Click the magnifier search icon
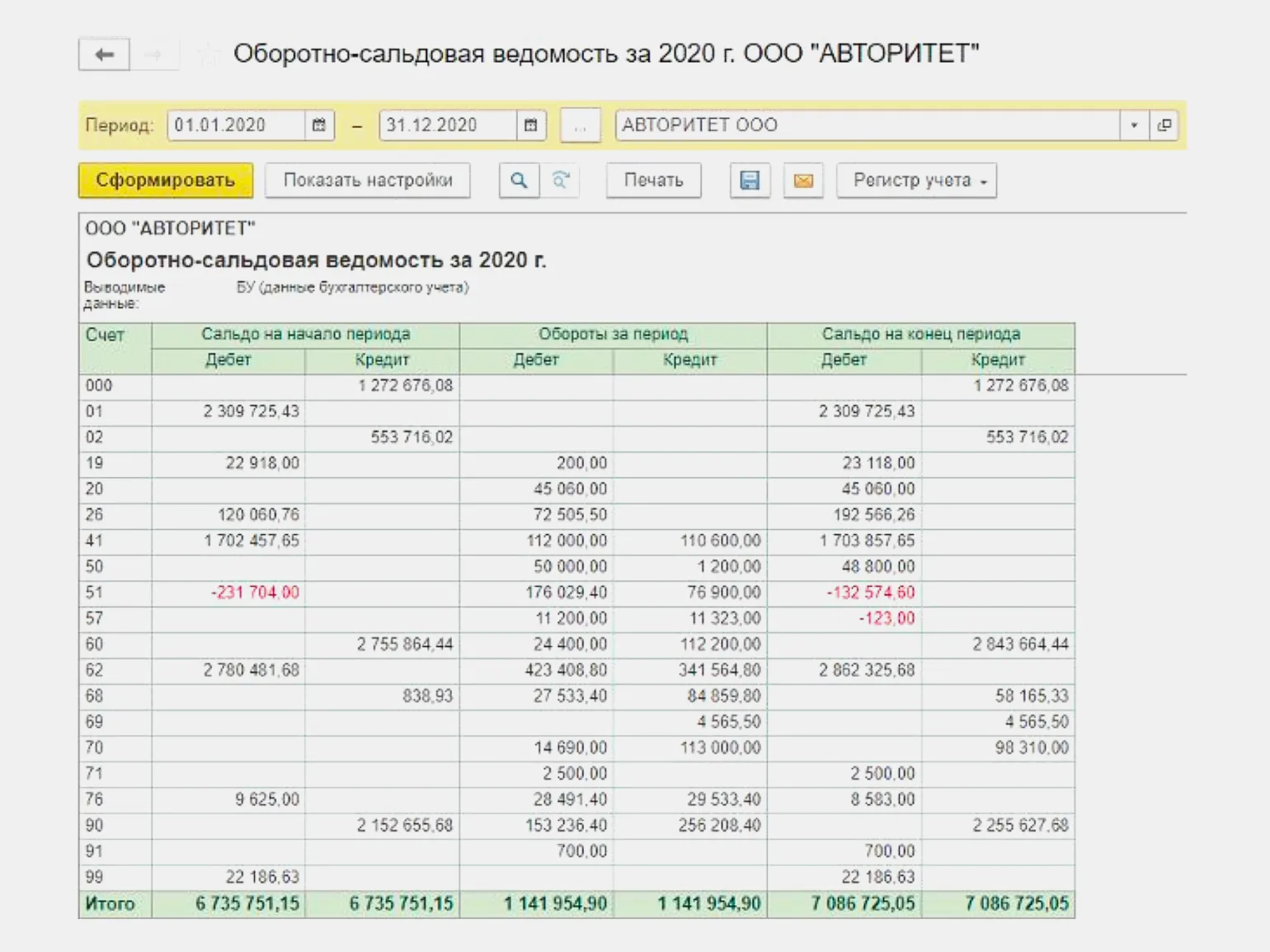 [519, 181]
